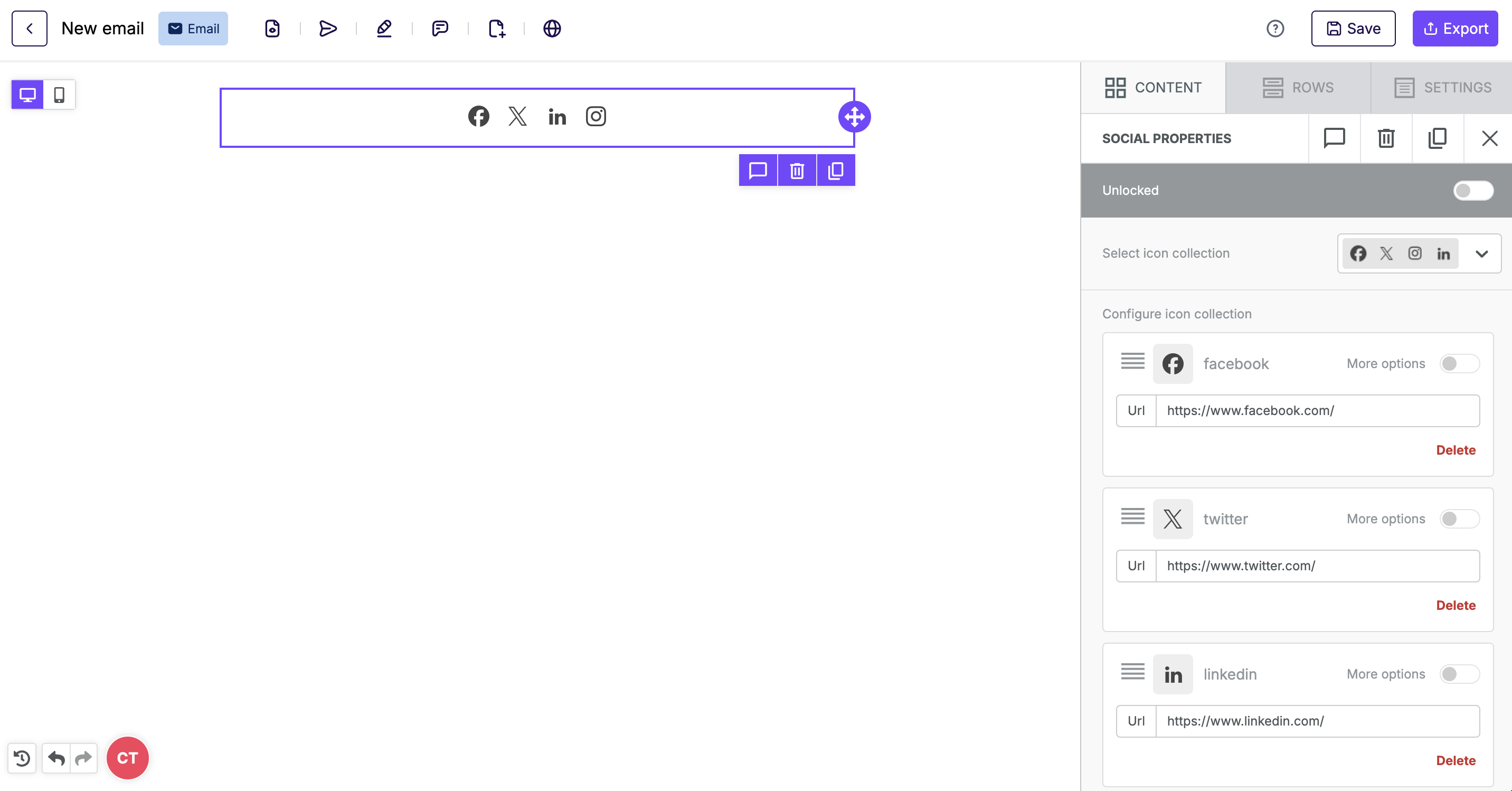
Task: Redo the last action
Action: pyautogui.click(x=83, y=758)
